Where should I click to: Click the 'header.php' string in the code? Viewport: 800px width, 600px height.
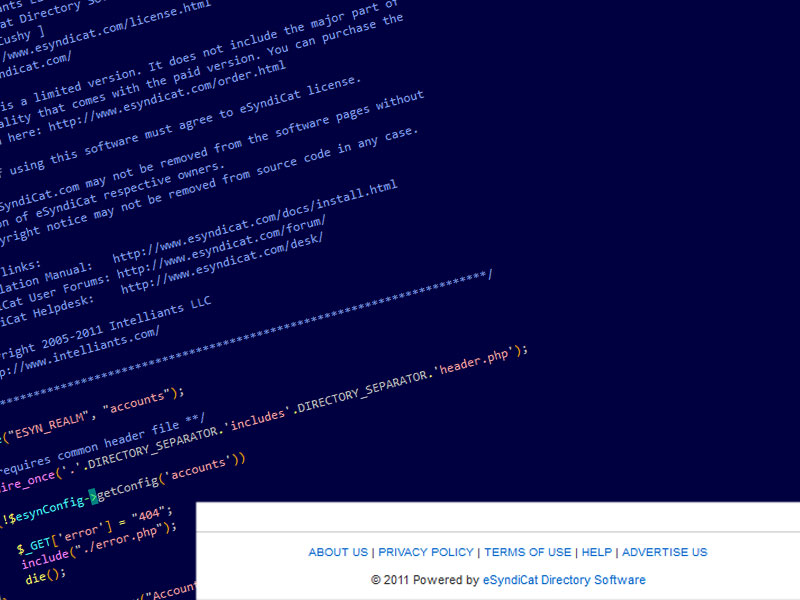click(x=474, y=361)
